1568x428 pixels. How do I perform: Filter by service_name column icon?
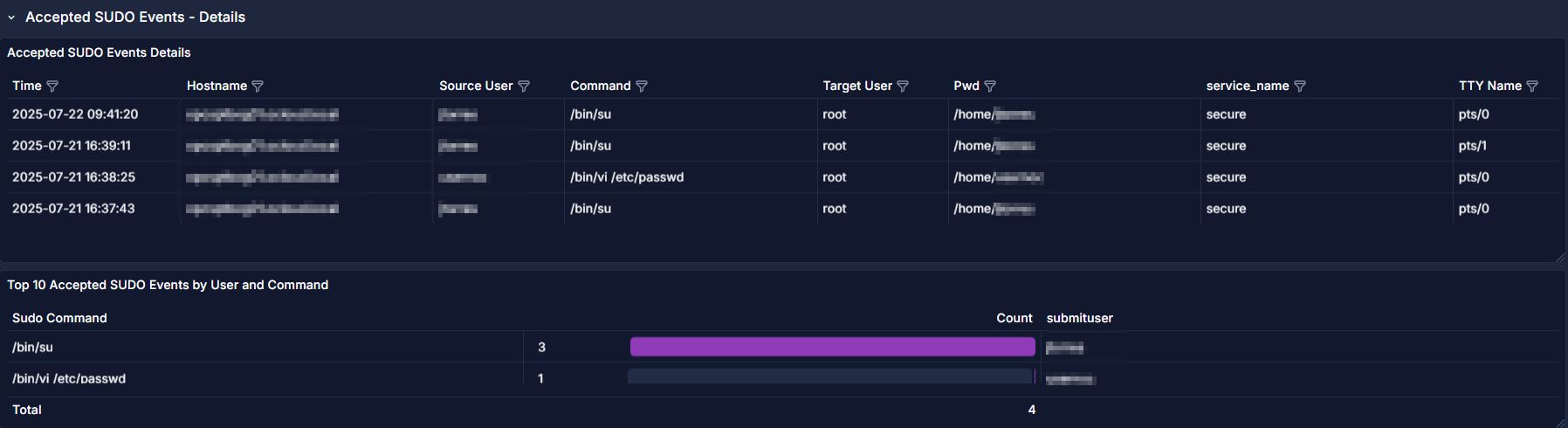pos(1300,86)
